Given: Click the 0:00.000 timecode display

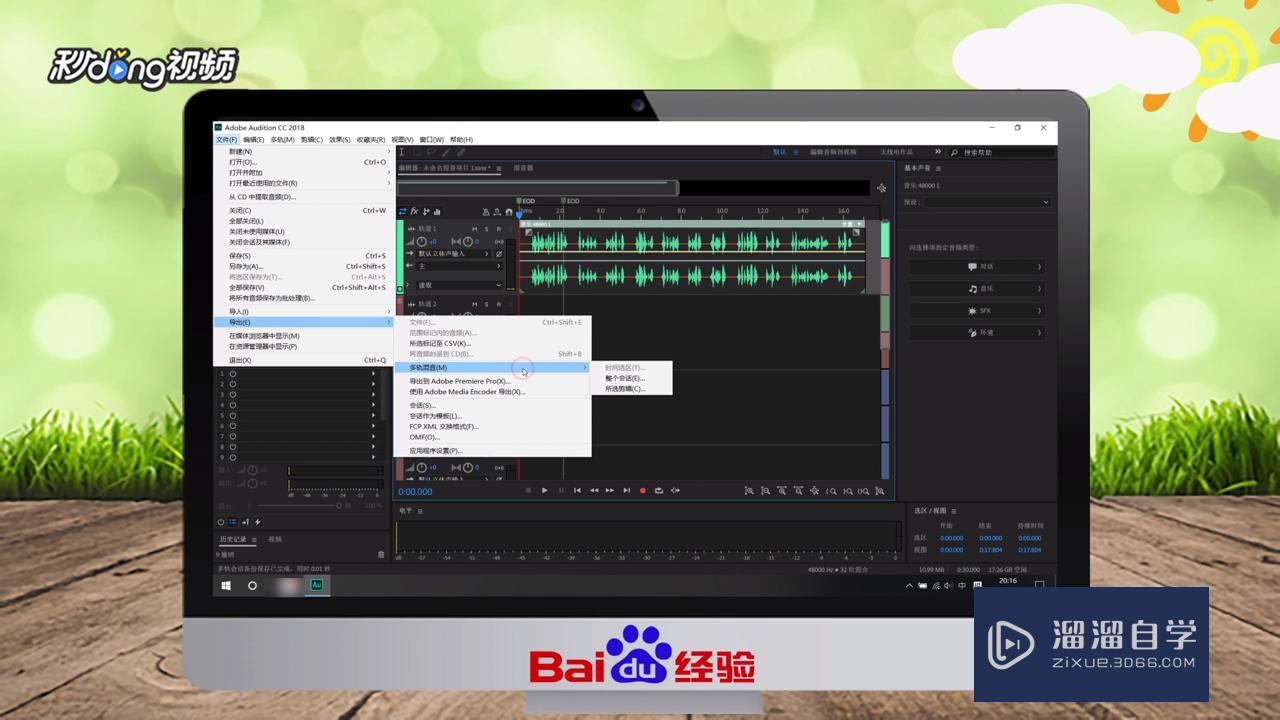Looking at the screenshot, I should pyautogui.click(x=415, y=491).
